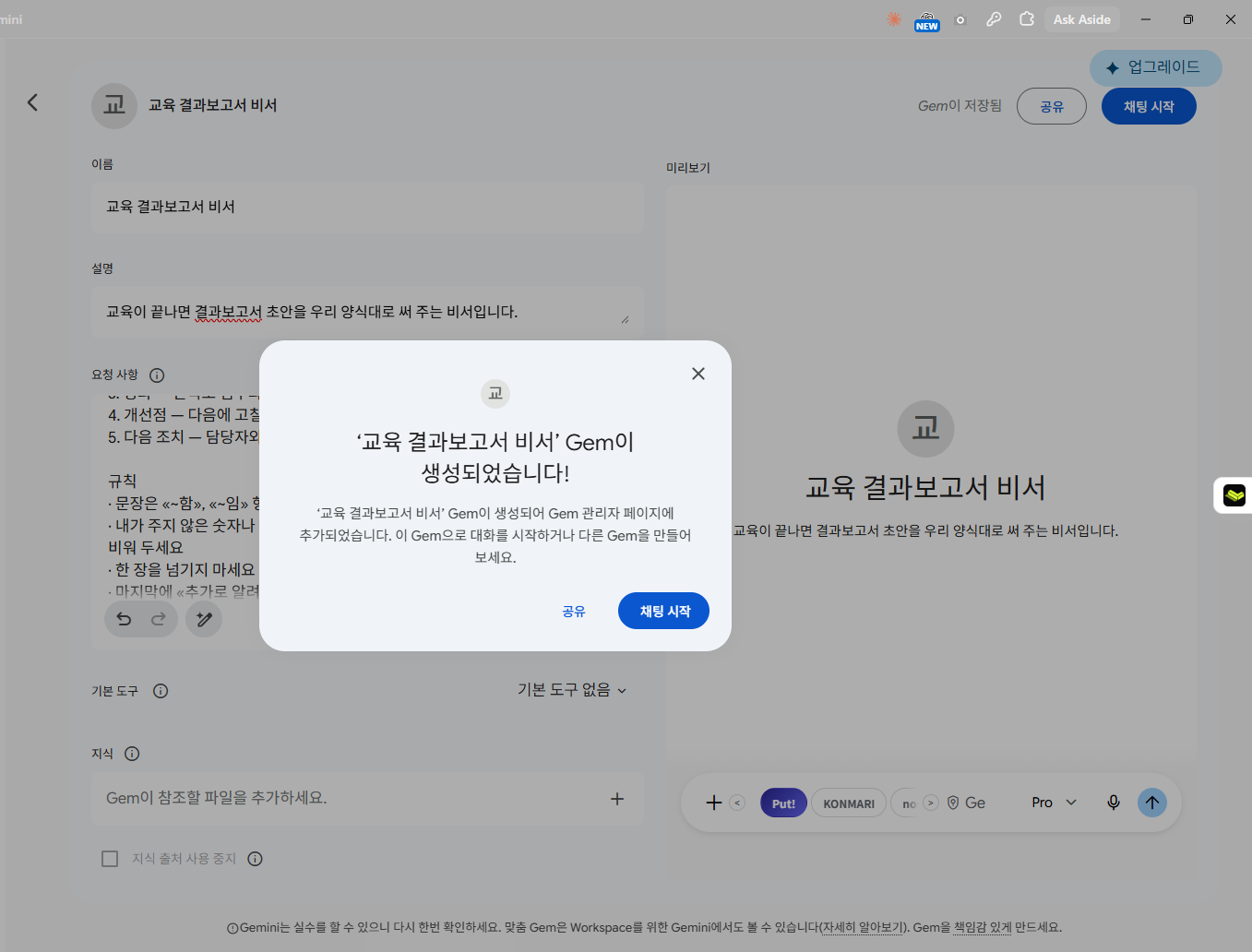The image size is (1252, 952).
Task: Open the key password icon
Action: click(x=994, y=18)
